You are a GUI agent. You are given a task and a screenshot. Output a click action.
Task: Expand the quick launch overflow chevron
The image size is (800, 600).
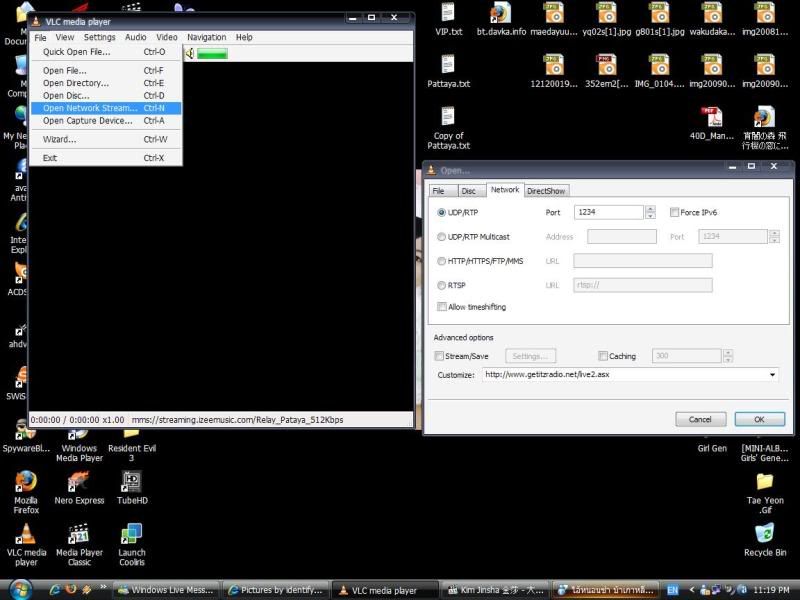[103, 587]
